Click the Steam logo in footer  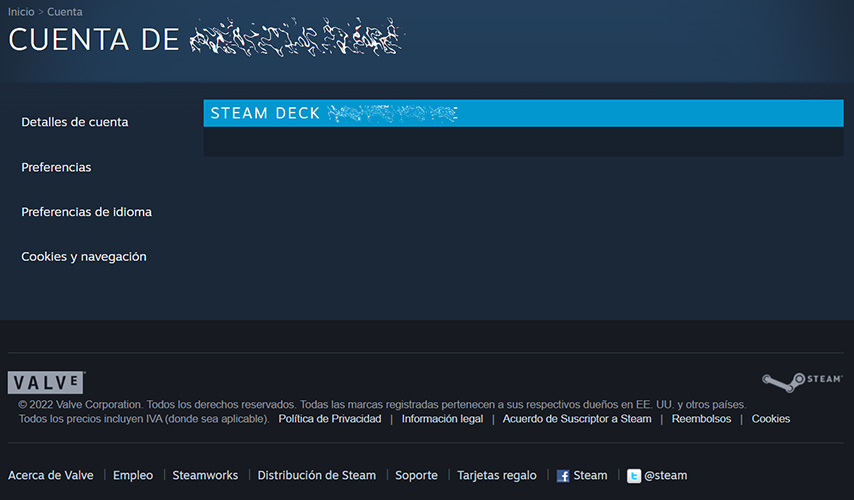pyautogui.click(x=802, y=382)
